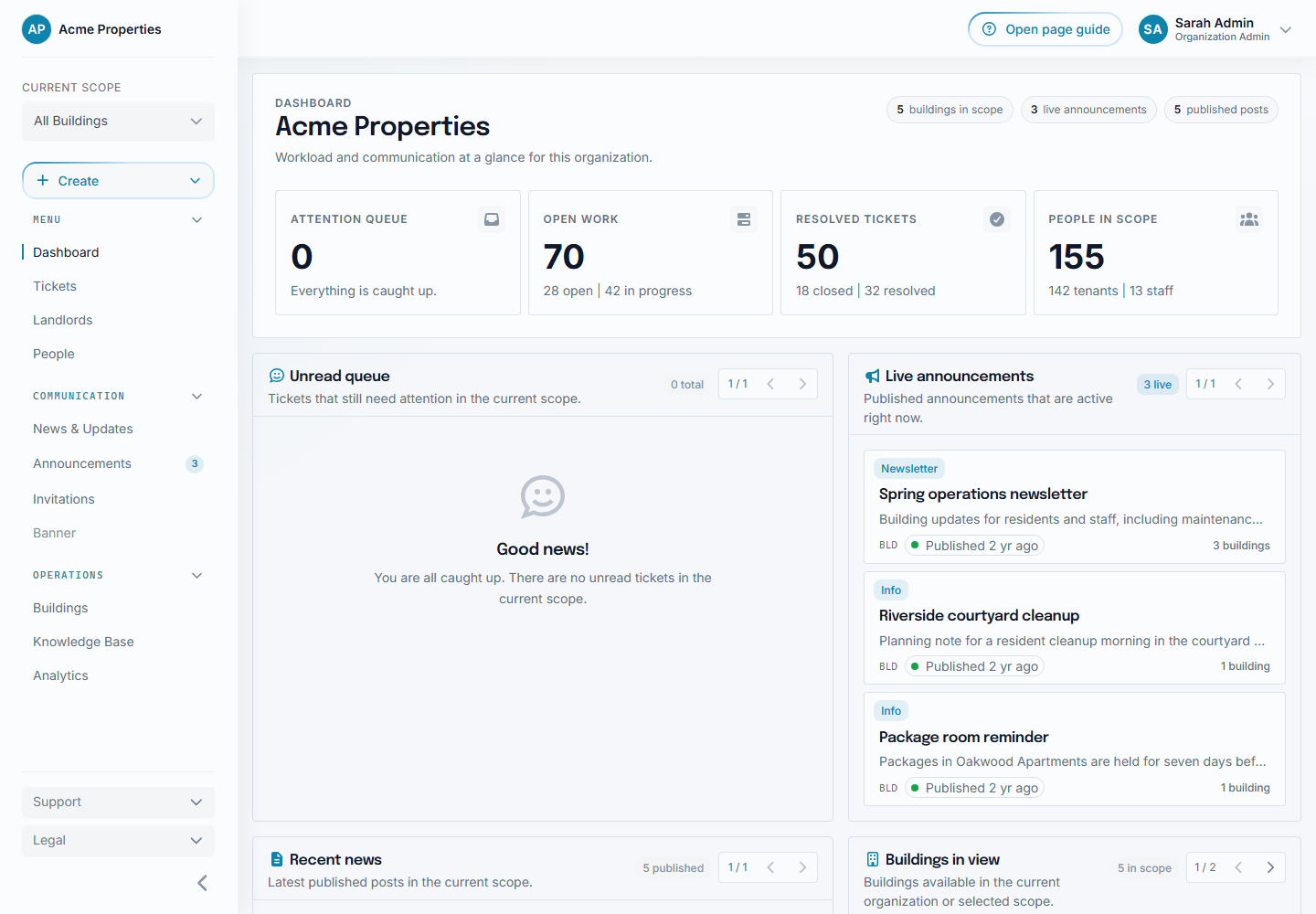Image resolution: width=1316 pixels, height=914 pixels.
Task: Click the 5 published label in Recent news
Action: point(674,868)
